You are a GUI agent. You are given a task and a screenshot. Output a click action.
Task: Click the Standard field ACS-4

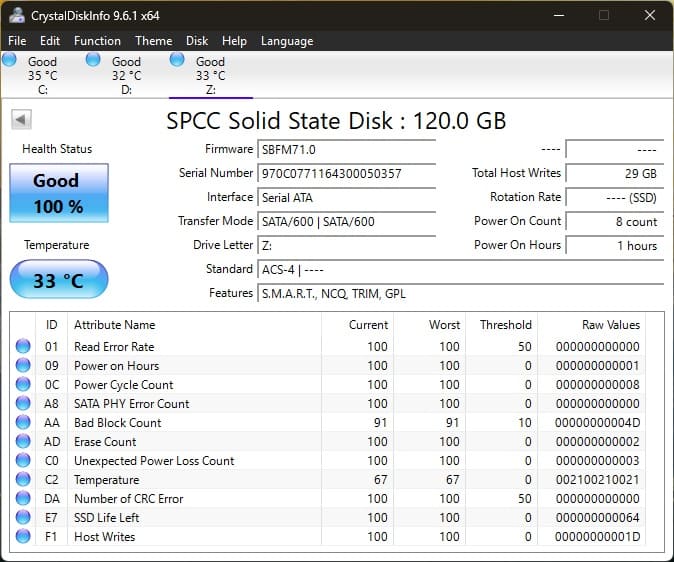(x=461, y=270)
